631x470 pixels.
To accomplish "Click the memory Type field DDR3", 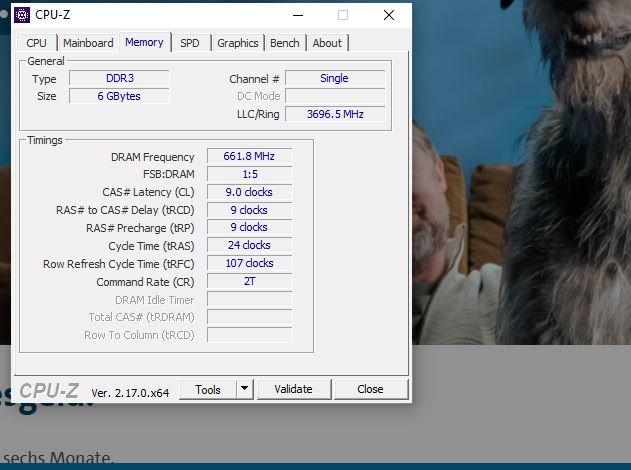I will [x=119, y=78].
